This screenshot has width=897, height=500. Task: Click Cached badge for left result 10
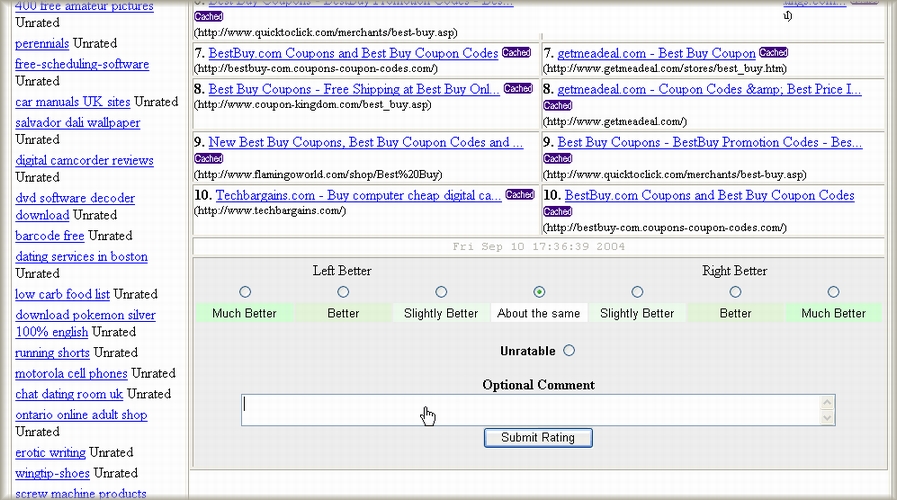click(520, 195)
